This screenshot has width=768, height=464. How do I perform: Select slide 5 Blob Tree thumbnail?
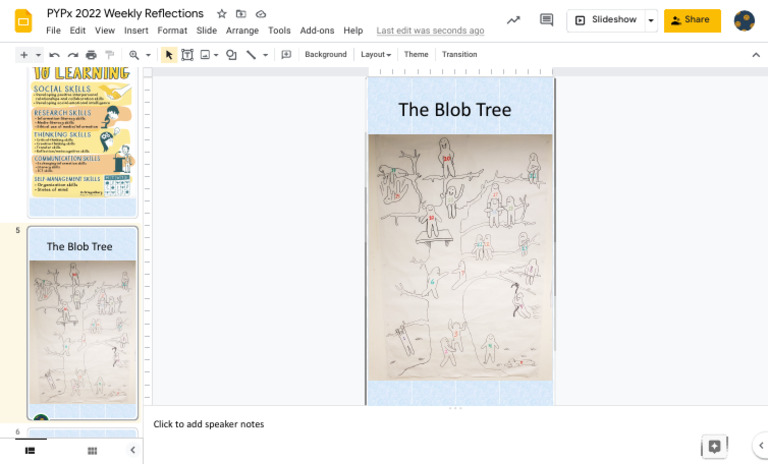82,323
